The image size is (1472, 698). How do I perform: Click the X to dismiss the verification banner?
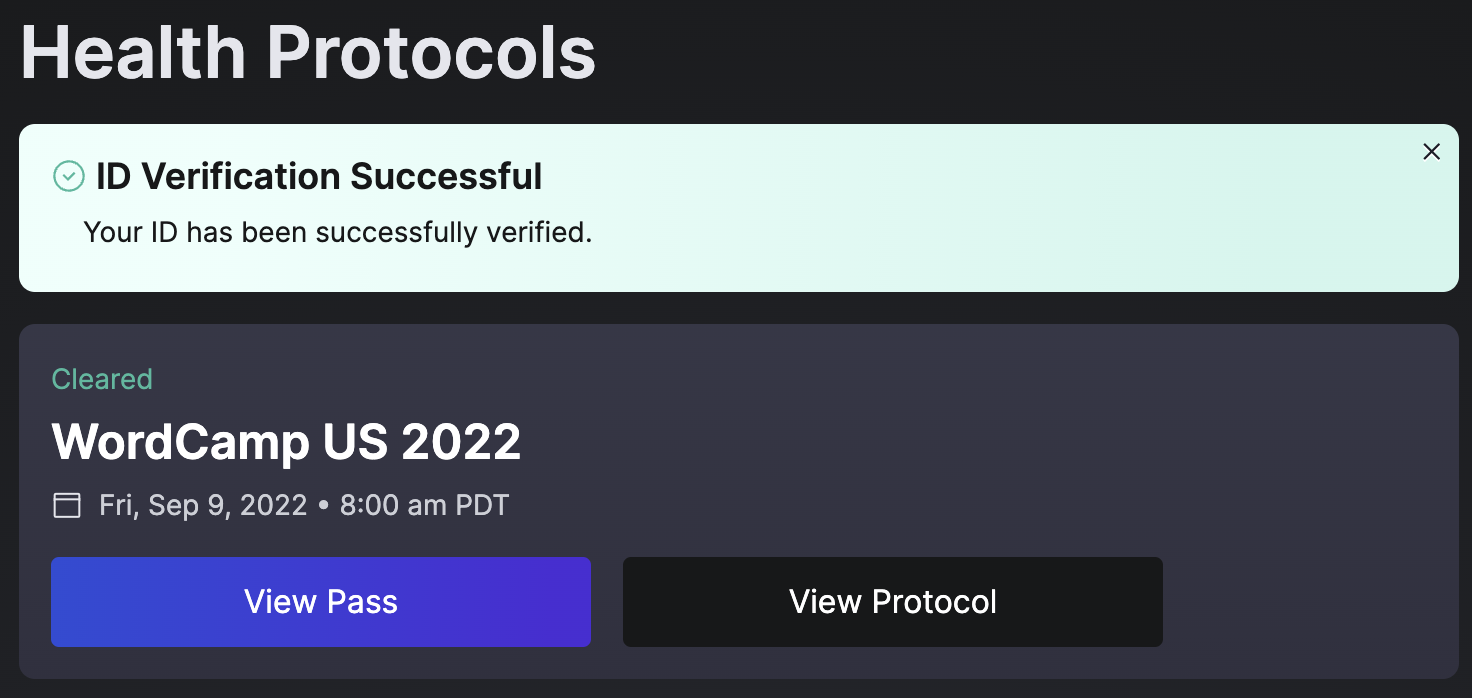click(1431, 151)
